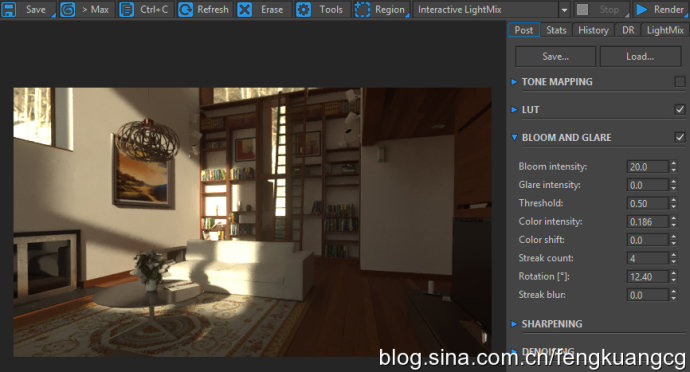Screen dimensions: 690x372
Task: Start rendering with the Render play icon
Action: [642, 9]
